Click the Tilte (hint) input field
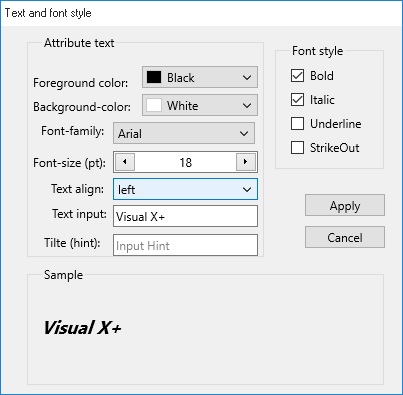Screen dimensions: 403x395 [x=185, y=245]
